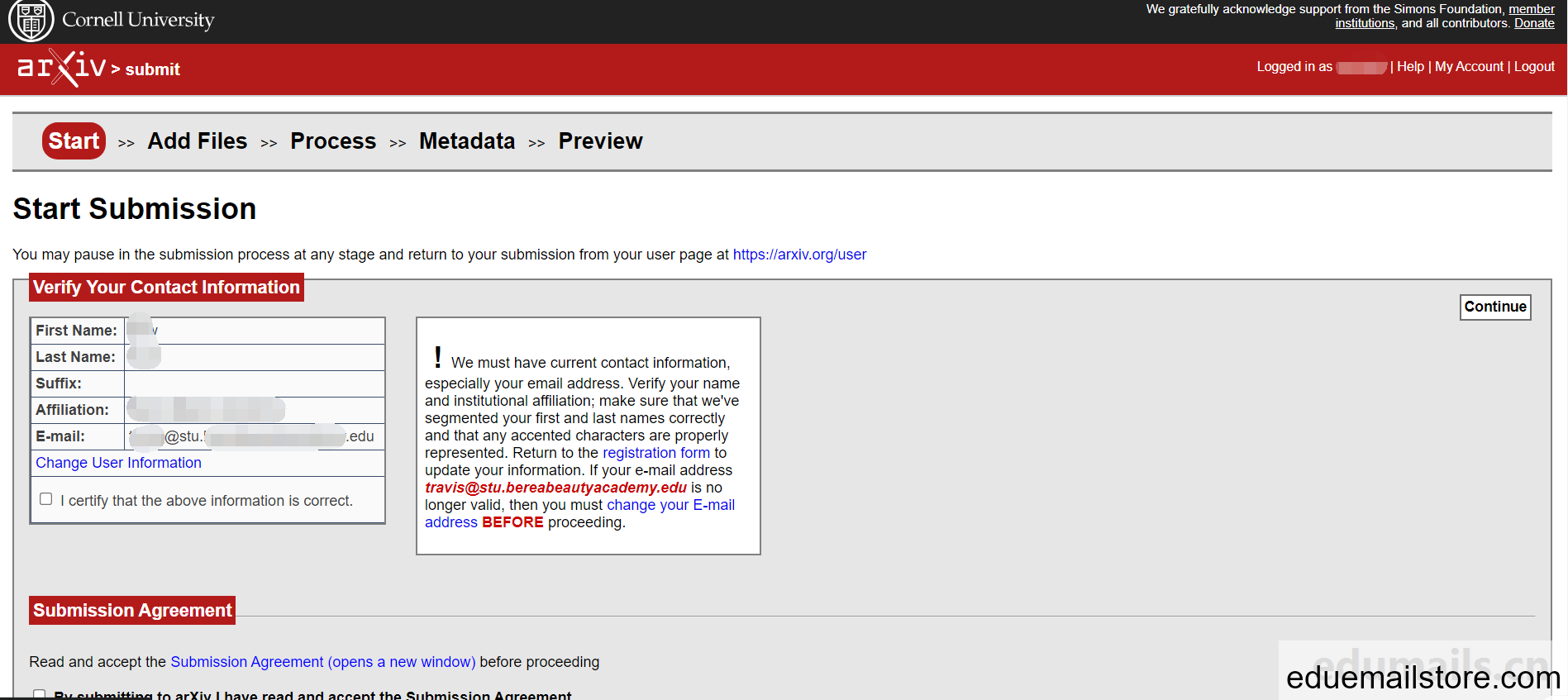The image size is (1568, 700).
Task: Open the arXiv logo home link
Action: pyautogui.click(x=61, y=68)
